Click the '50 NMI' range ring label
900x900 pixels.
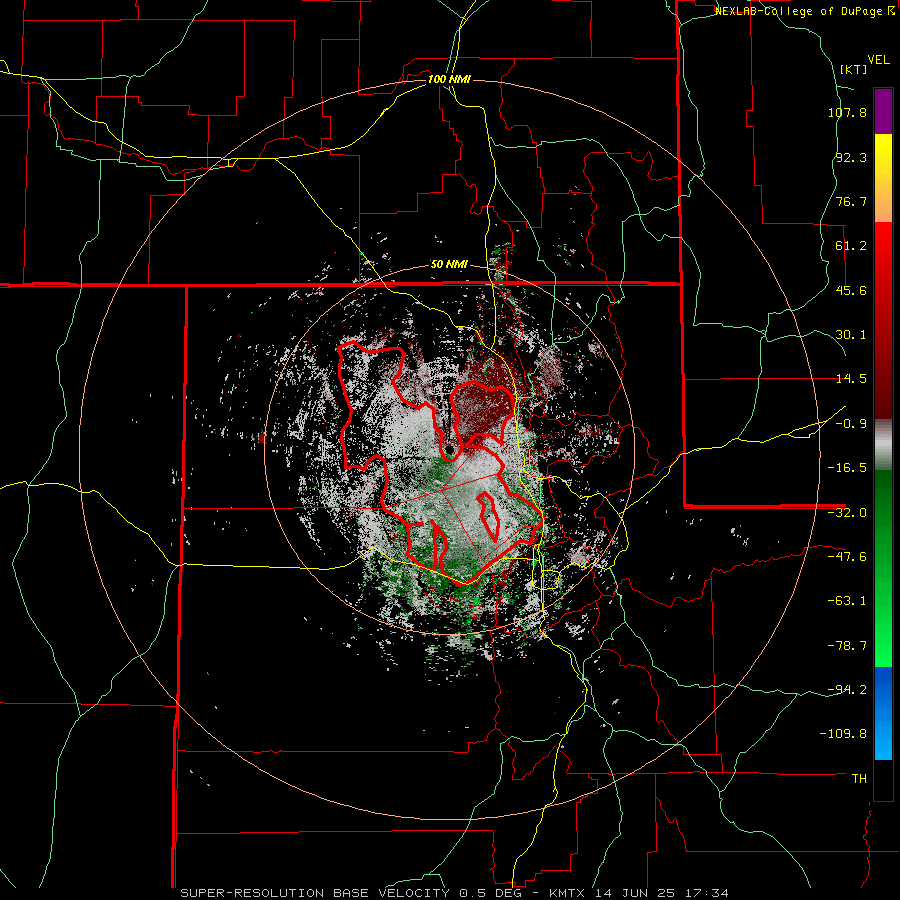point(449,265)
